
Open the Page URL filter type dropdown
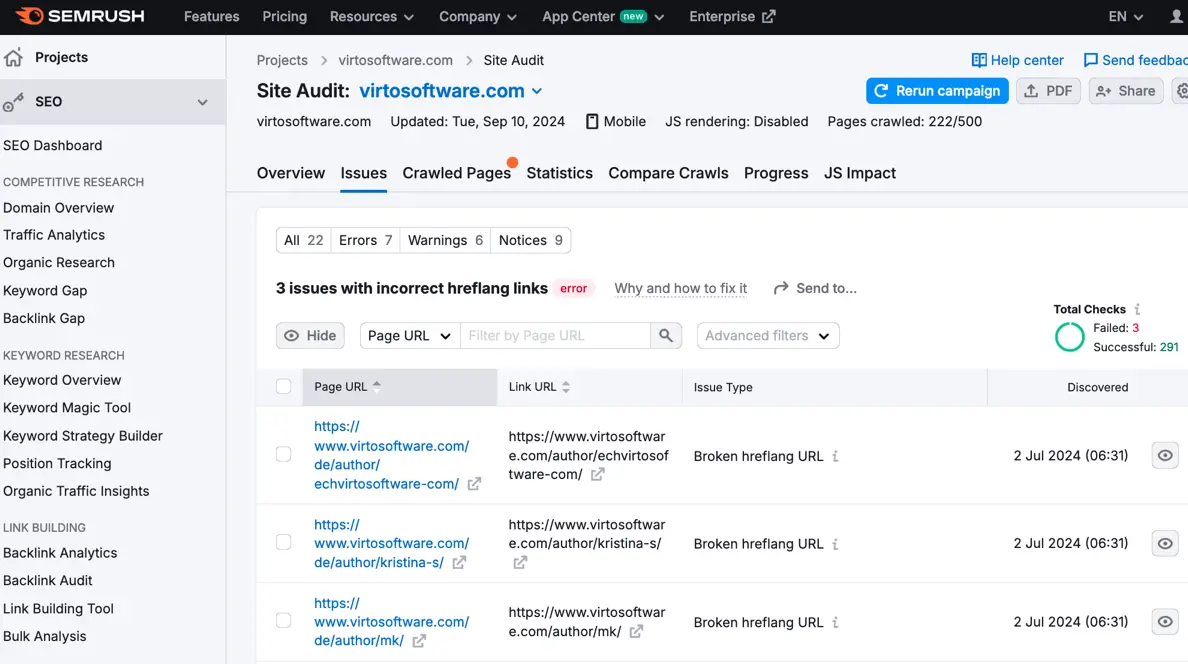(410, 336)
